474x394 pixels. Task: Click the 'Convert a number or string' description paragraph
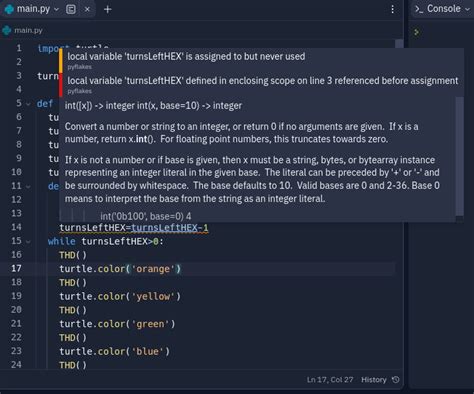242,133
